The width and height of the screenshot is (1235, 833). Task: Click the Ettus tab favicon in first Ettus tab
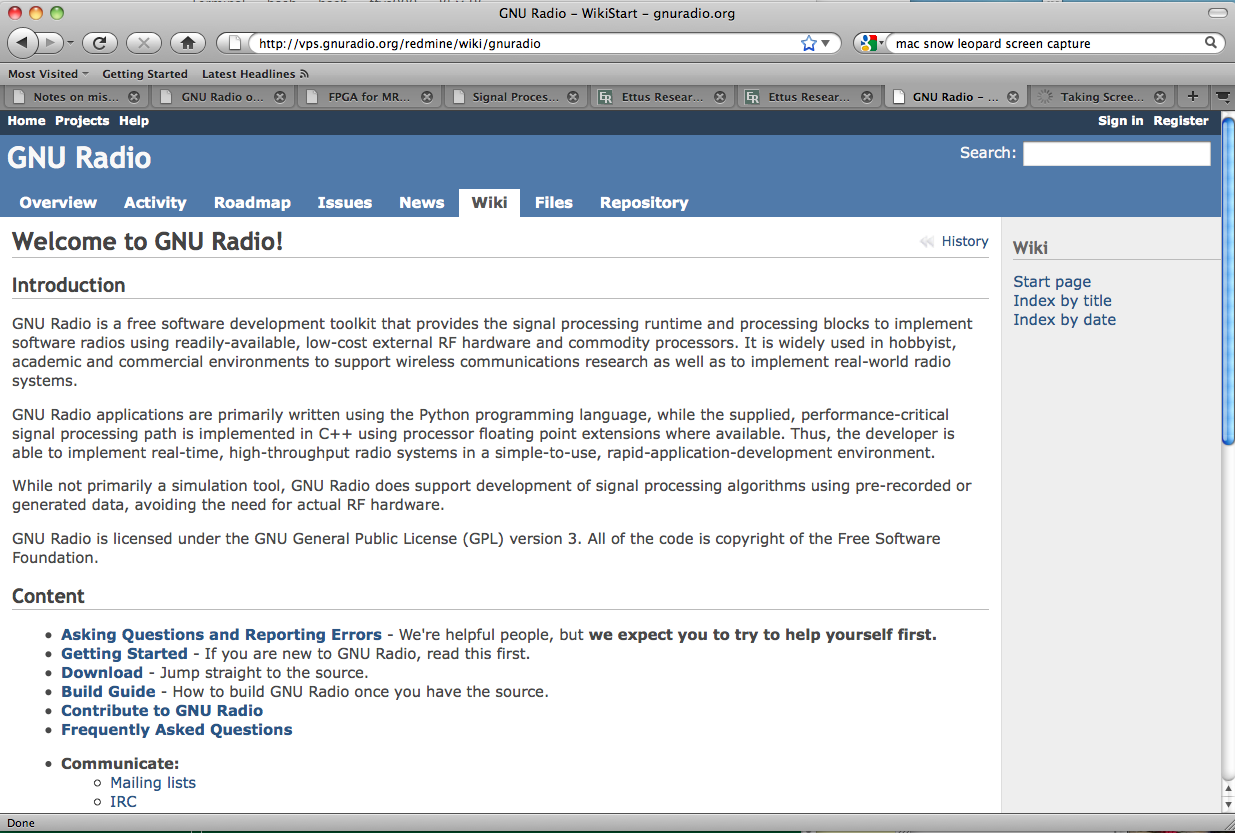[605, 97]
